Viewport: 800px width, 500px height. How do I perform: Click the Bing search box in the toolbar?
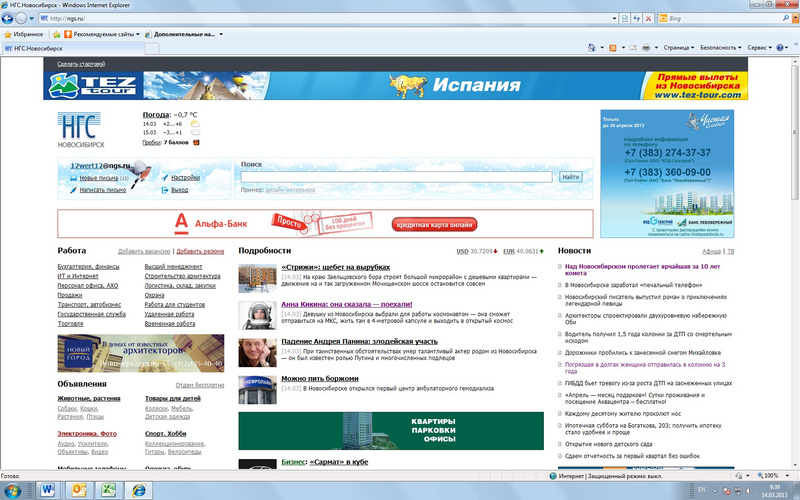[724, 18]
